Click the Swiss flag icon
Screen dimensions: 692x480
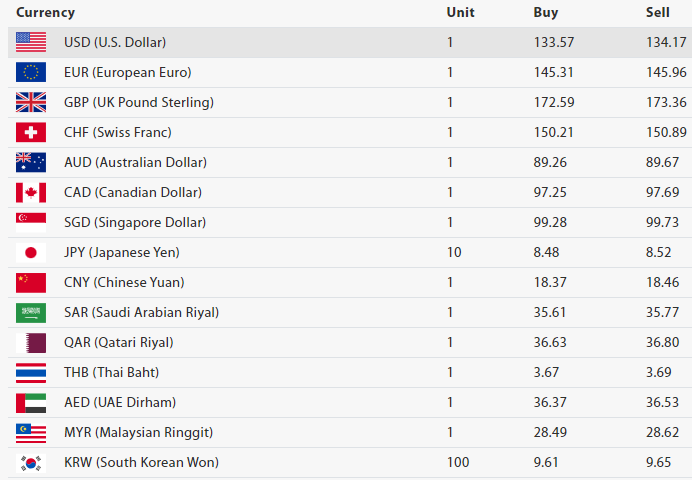pos(31,132)
